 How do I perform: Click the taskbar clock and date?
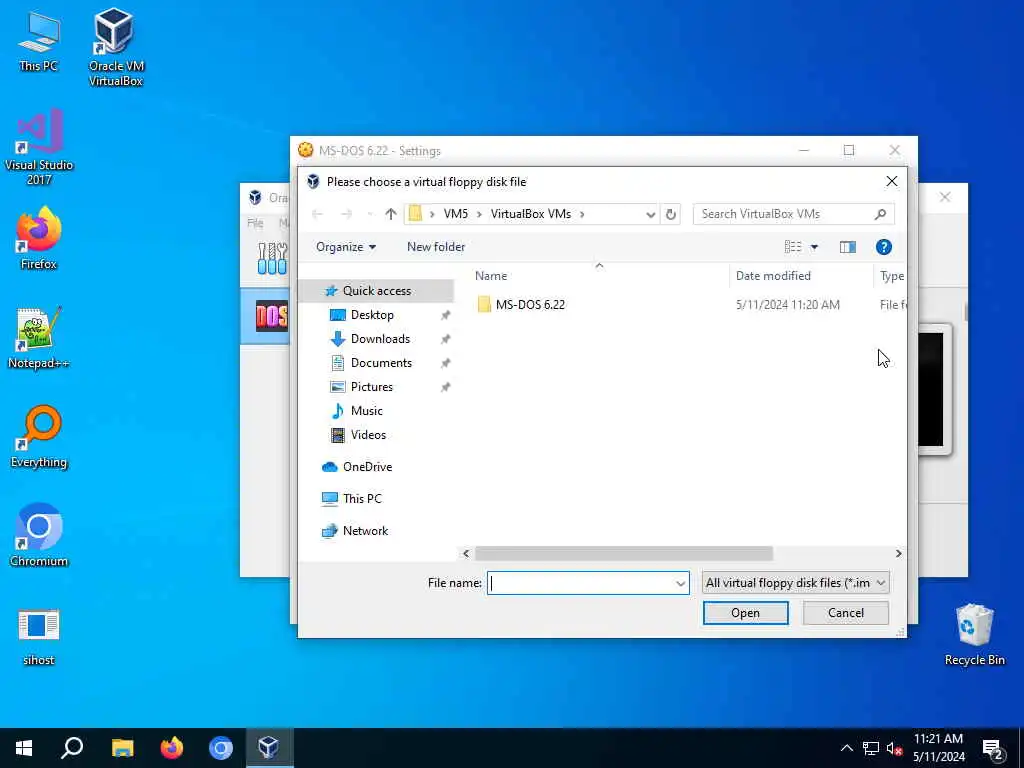[x=938, y=748]
